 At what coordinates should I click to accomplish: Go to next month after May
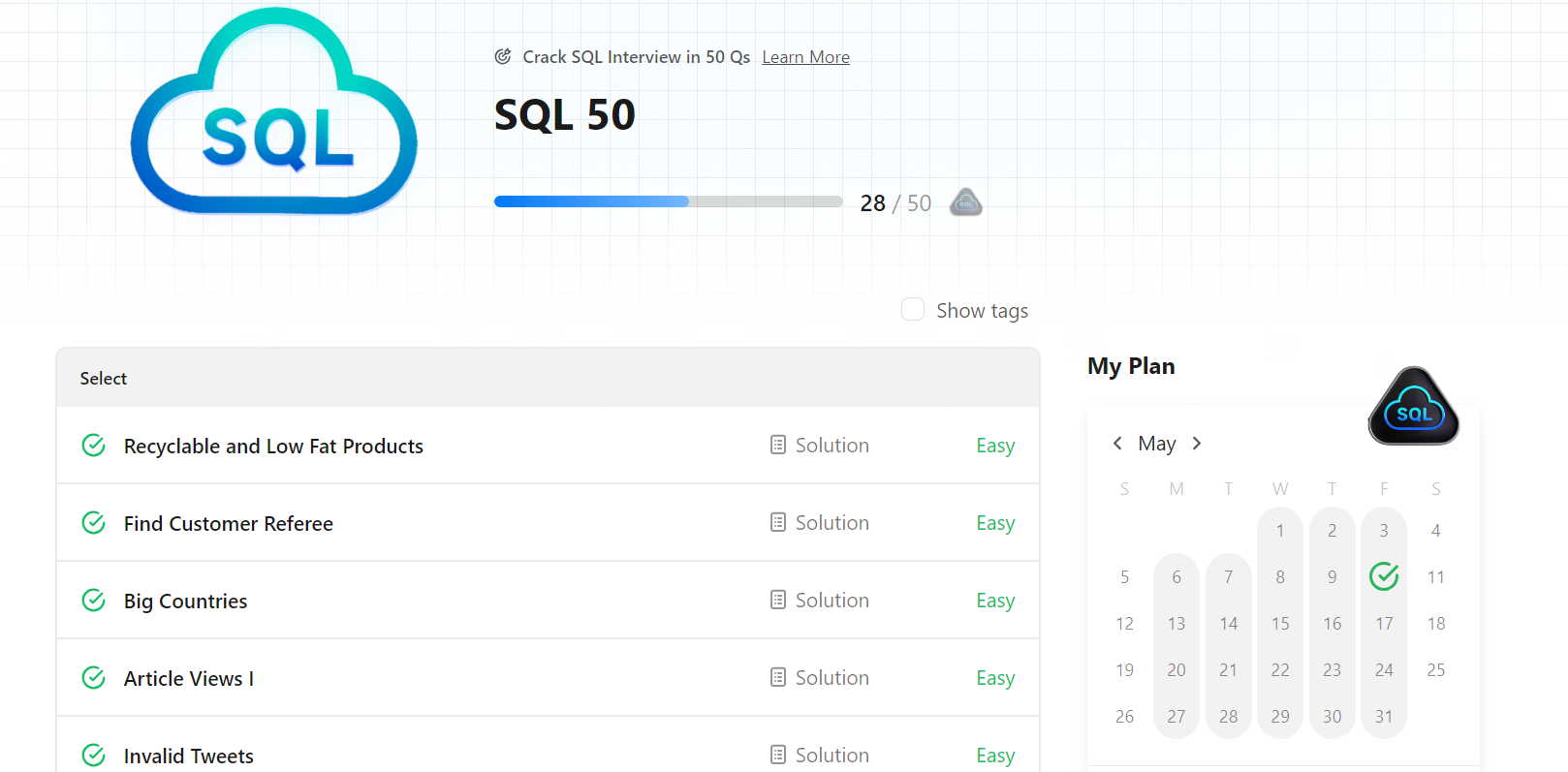coord(1197,443)
